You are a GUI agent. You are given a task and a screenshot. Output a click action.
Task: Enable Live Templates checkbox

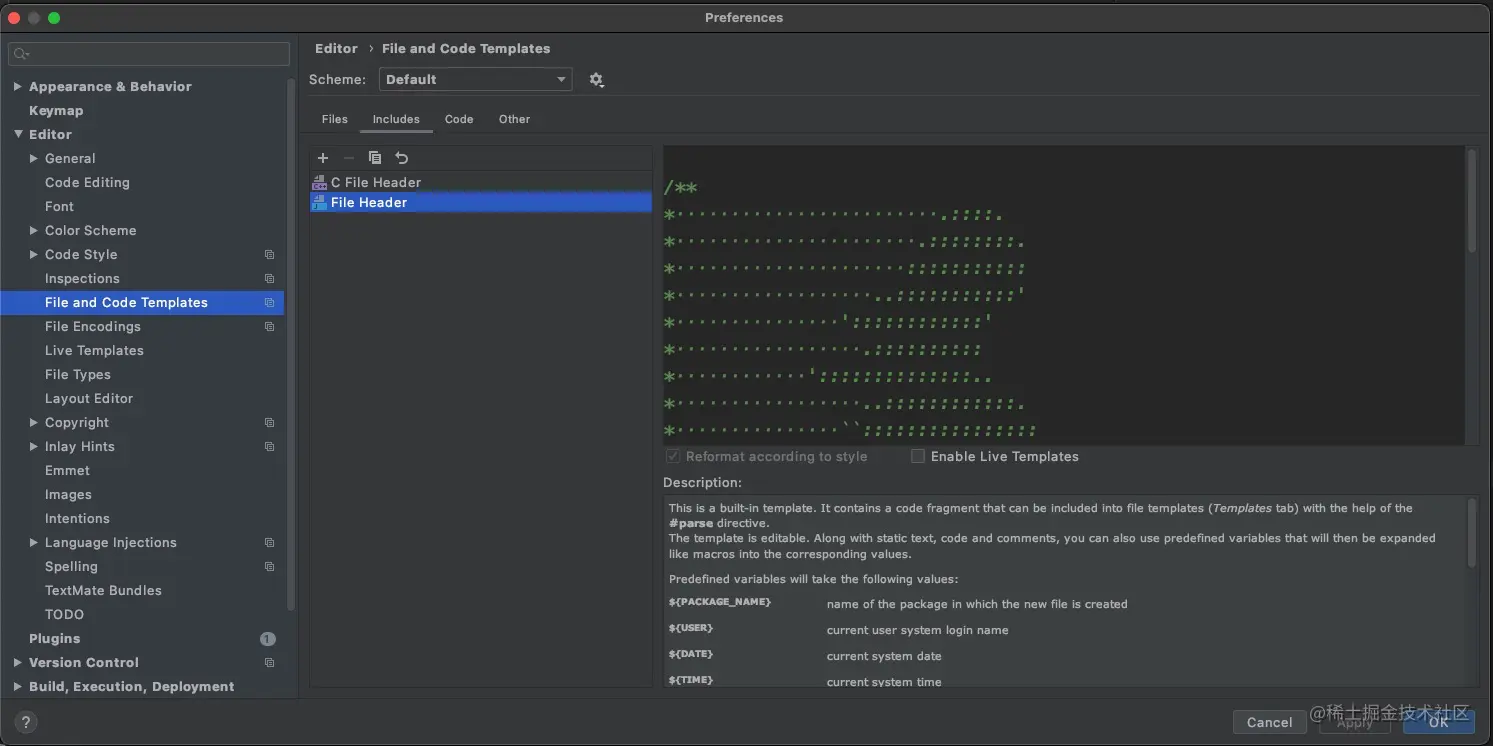[x=918, y=456]
